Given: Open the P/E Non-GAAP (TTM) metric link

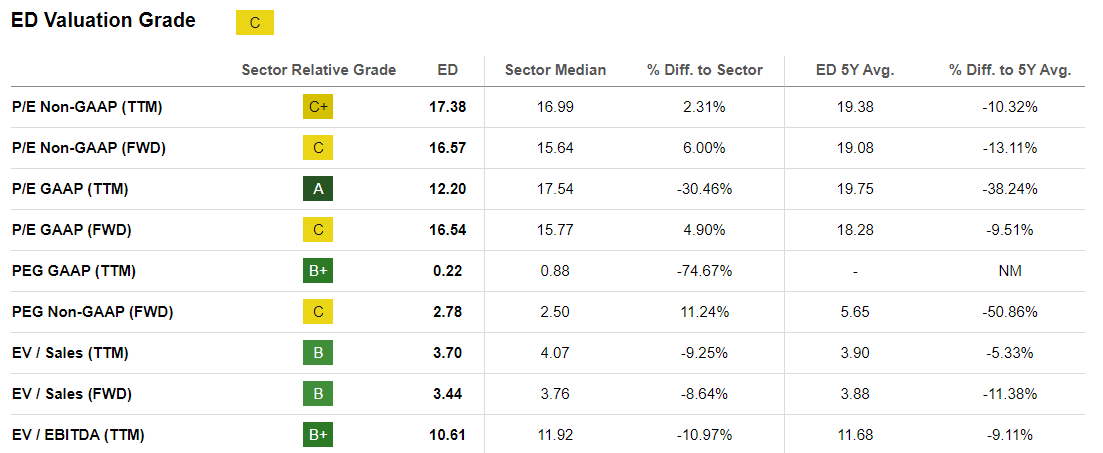Looking at the screenshot, I should [87, 107].
